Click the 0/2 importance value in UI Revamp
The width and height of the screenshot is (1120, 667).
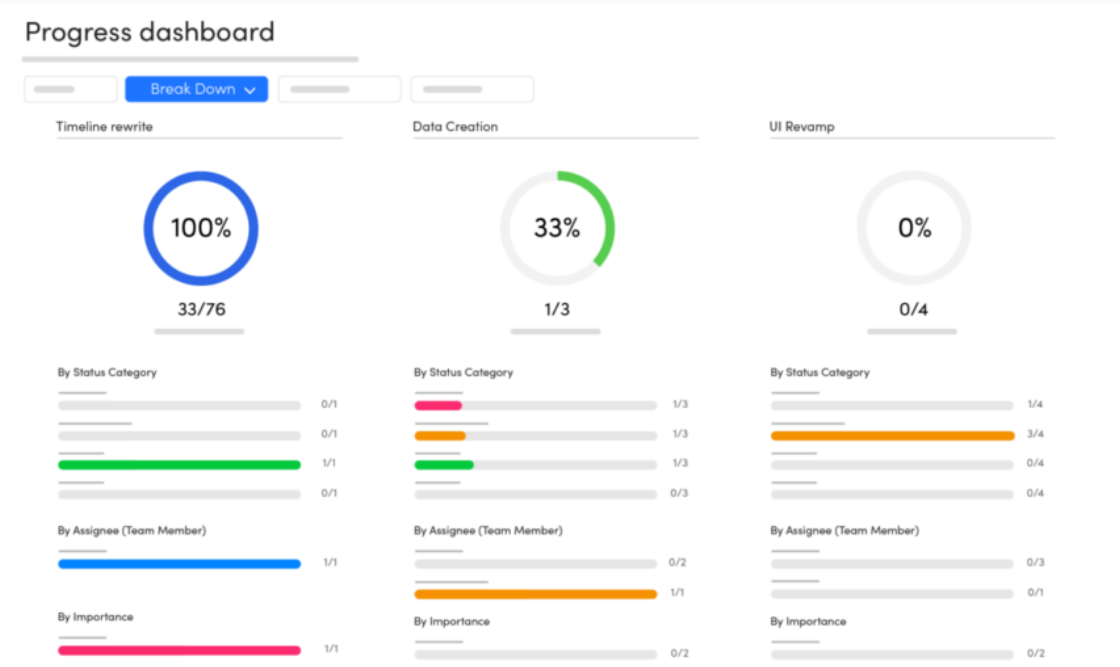pyautogui.click(x=1036, y=653)
